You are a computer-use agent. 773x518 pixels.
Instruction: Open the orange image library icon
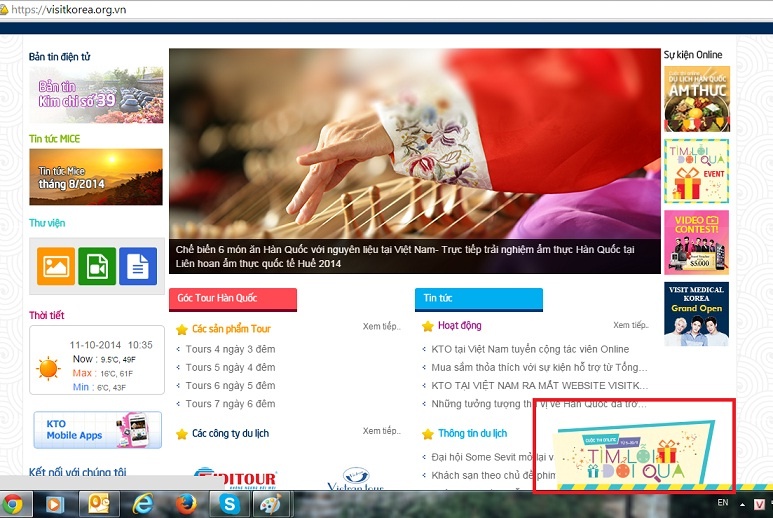[x=56, y=265]
